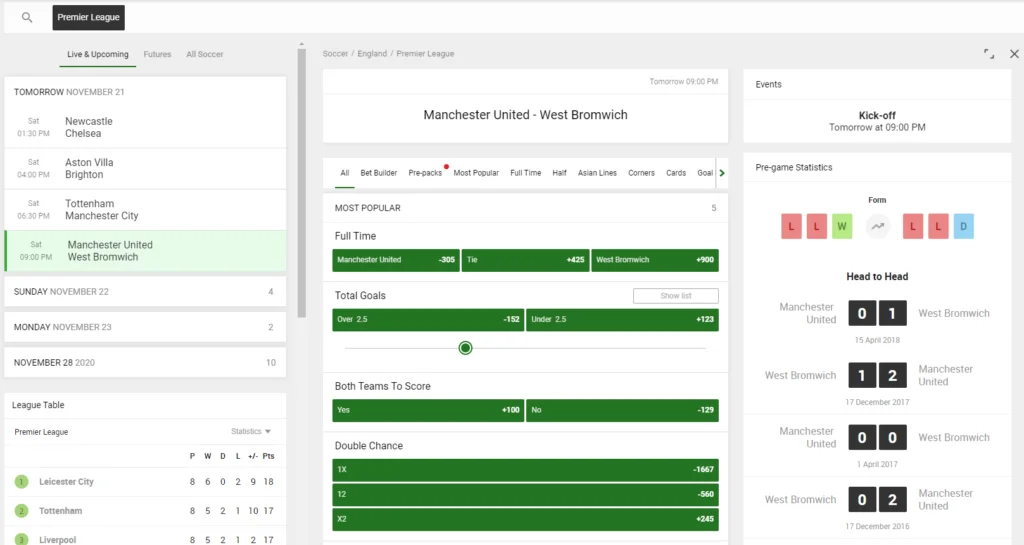Select Both Teams To Score Yes
The width and height of the screenshot is (1024, 545).
(428, 411)
